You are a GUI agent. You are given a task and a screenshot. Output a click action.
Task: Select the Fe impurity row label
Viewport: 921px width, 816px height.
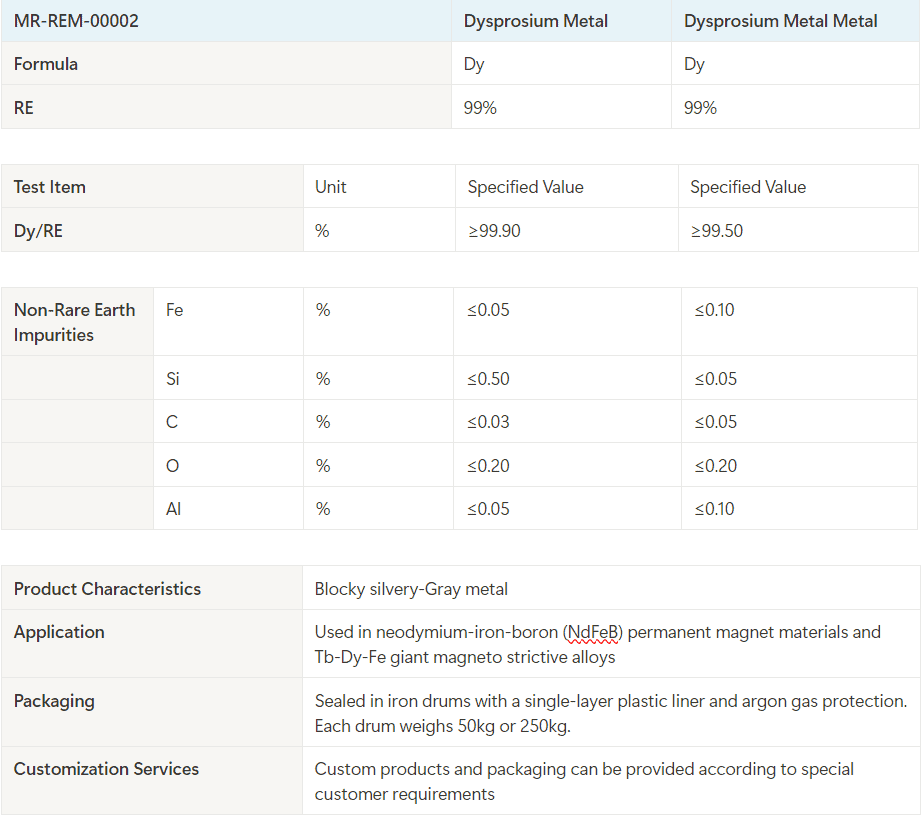(174, 310)
